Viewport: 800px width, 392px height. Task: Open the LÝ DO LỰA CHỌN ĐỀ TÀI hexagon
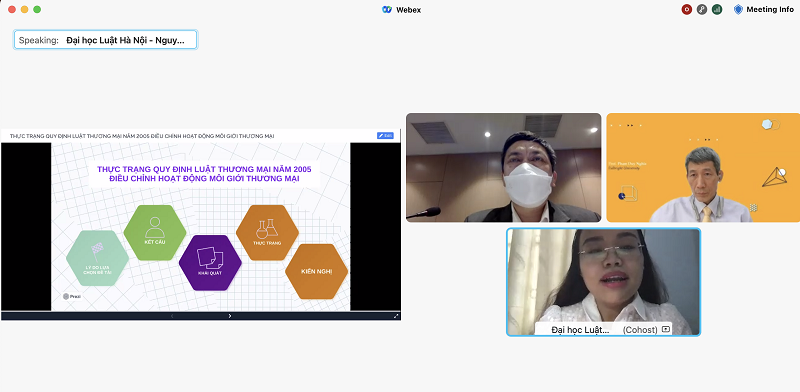[97, 258]
